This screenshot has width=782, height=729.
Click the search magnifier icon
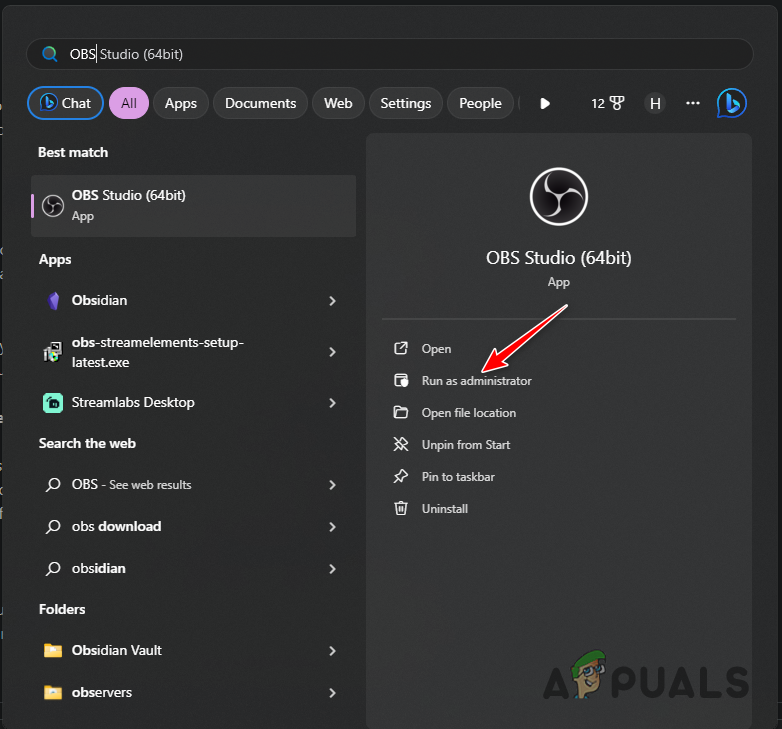[x=49, y=54]
